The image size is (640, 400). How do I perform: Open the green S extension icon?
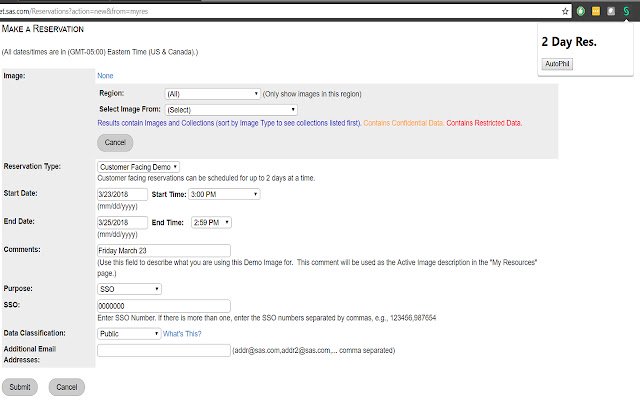click(626, 11)
